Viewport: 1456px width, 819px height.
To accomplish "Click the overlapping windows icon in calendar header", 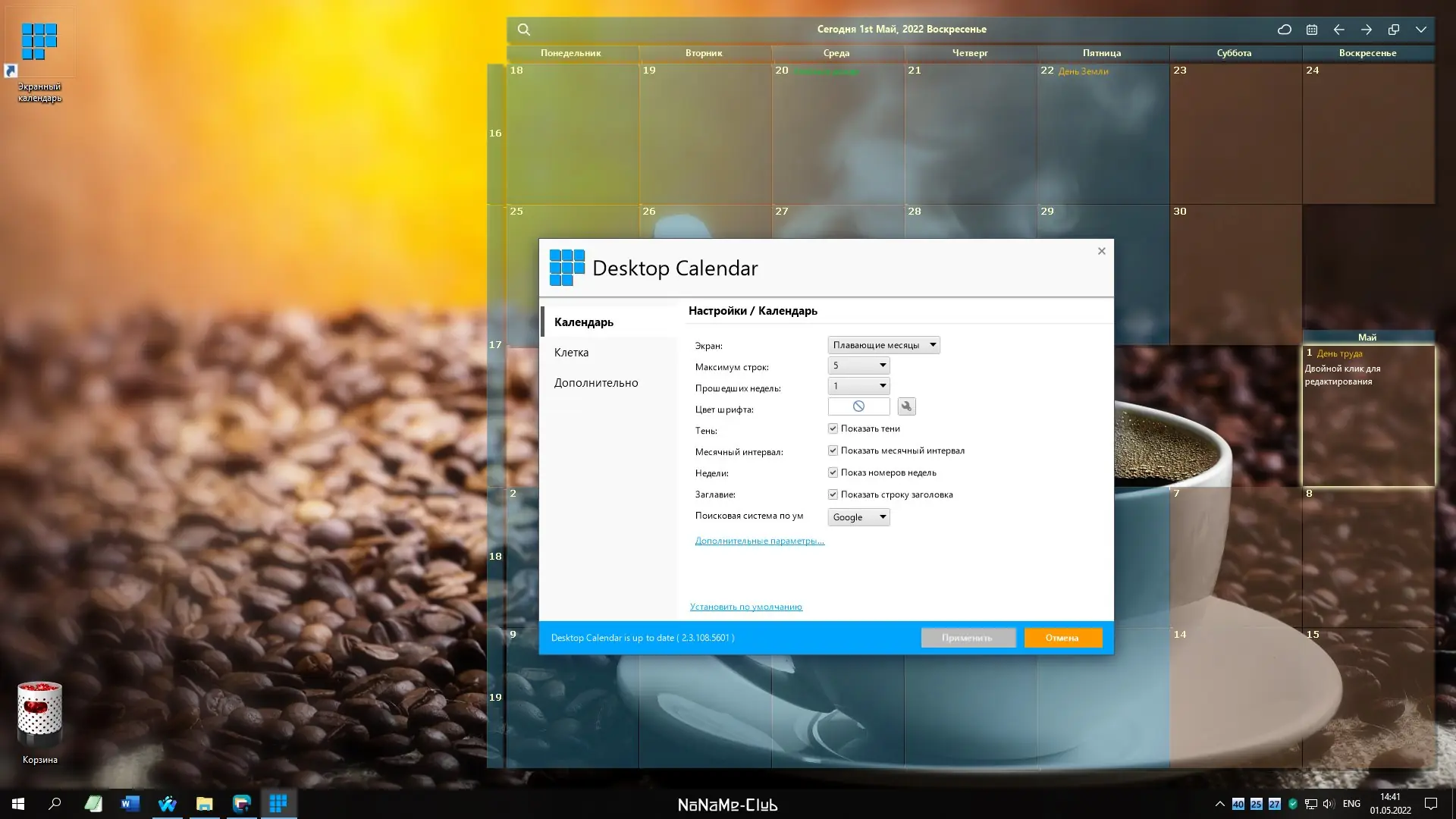I will pos(1394,30).
